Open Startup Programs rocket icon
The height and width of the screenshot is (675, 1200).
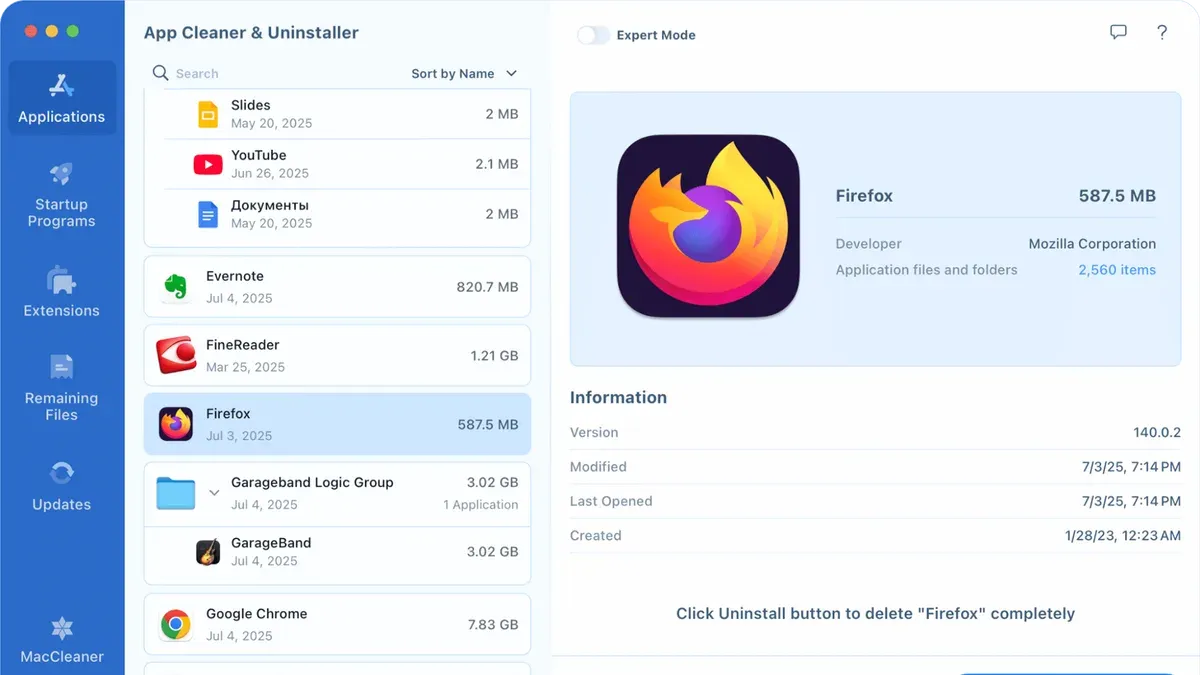[61, 174]
